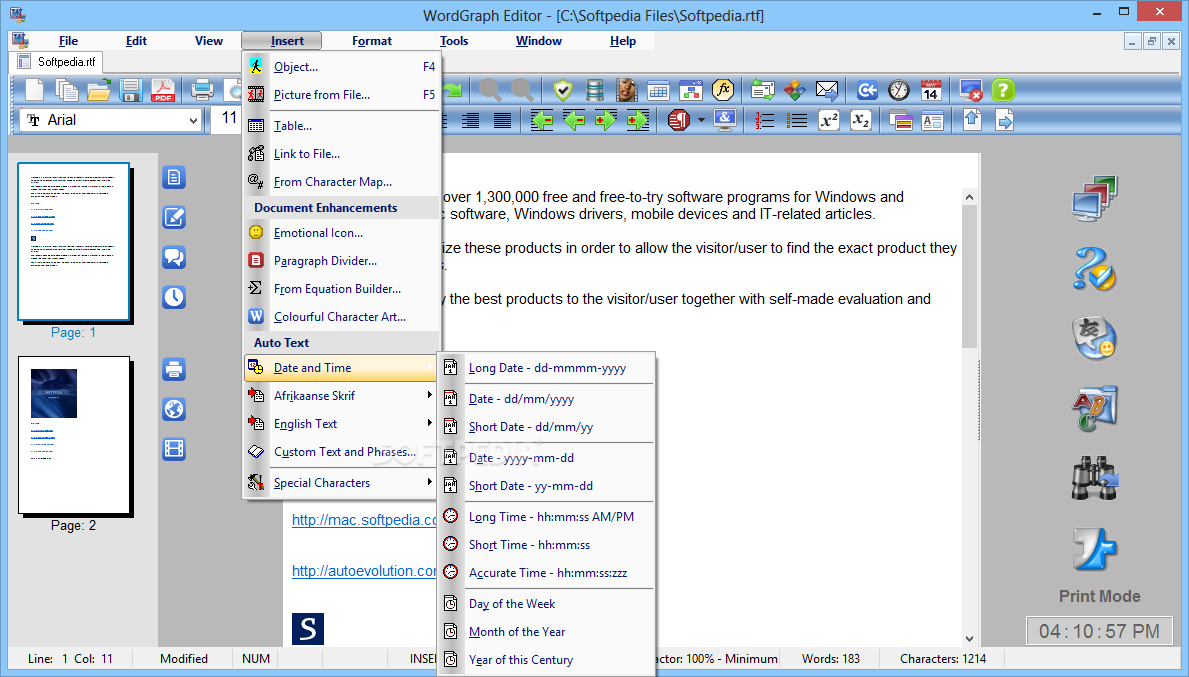Click the Date and Time menu entry
Screen dimensions: 1189x677
340,368
